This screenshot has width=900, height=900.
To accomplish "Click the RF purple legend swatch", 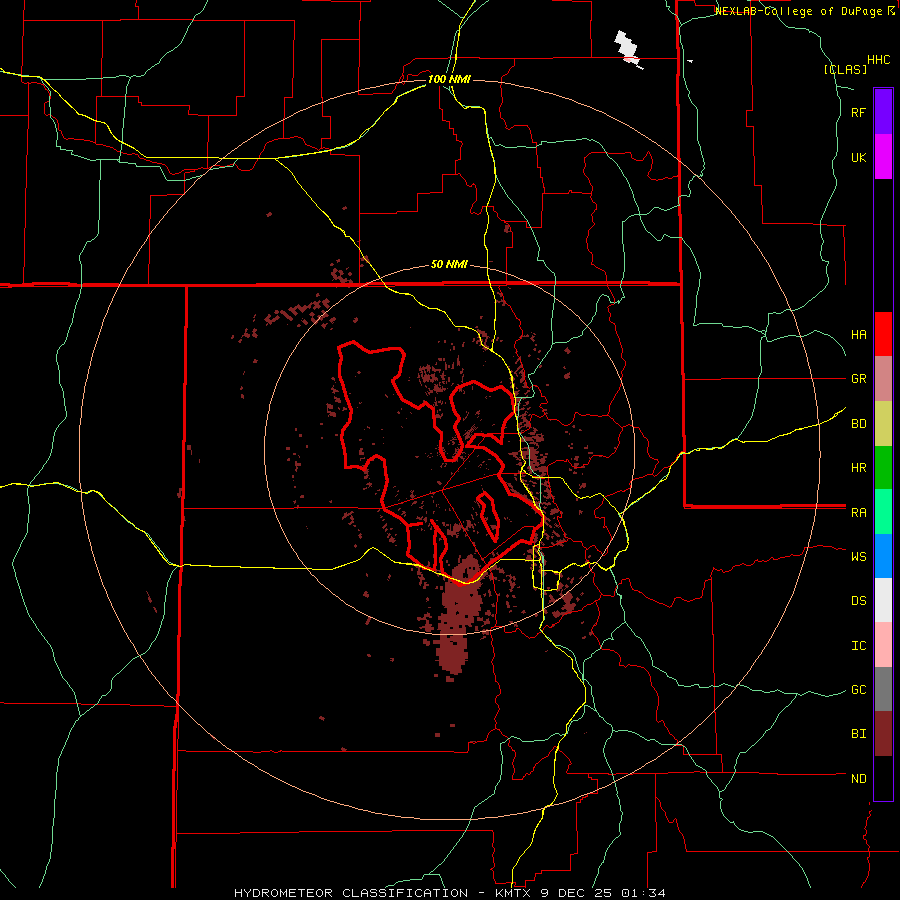I will tap(883, 111).
